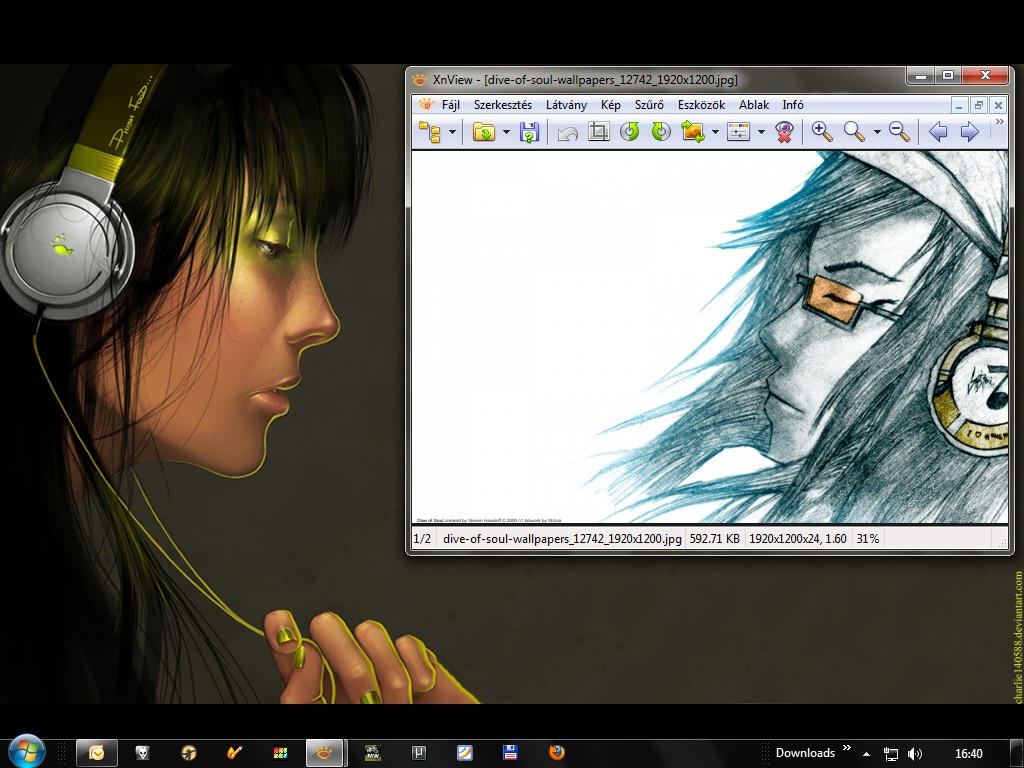Select the Crop tool icon
The width and height of the screenshot is (1024, 768).
pyautogui.click(x=598, y=132)
